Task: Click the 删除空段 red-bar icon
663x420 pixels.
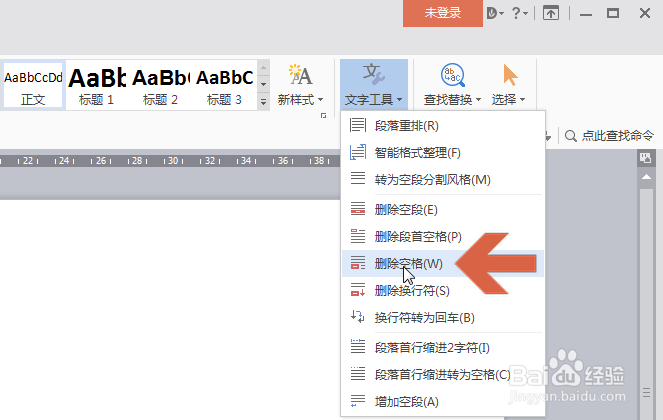Action: tap(358, 209)
